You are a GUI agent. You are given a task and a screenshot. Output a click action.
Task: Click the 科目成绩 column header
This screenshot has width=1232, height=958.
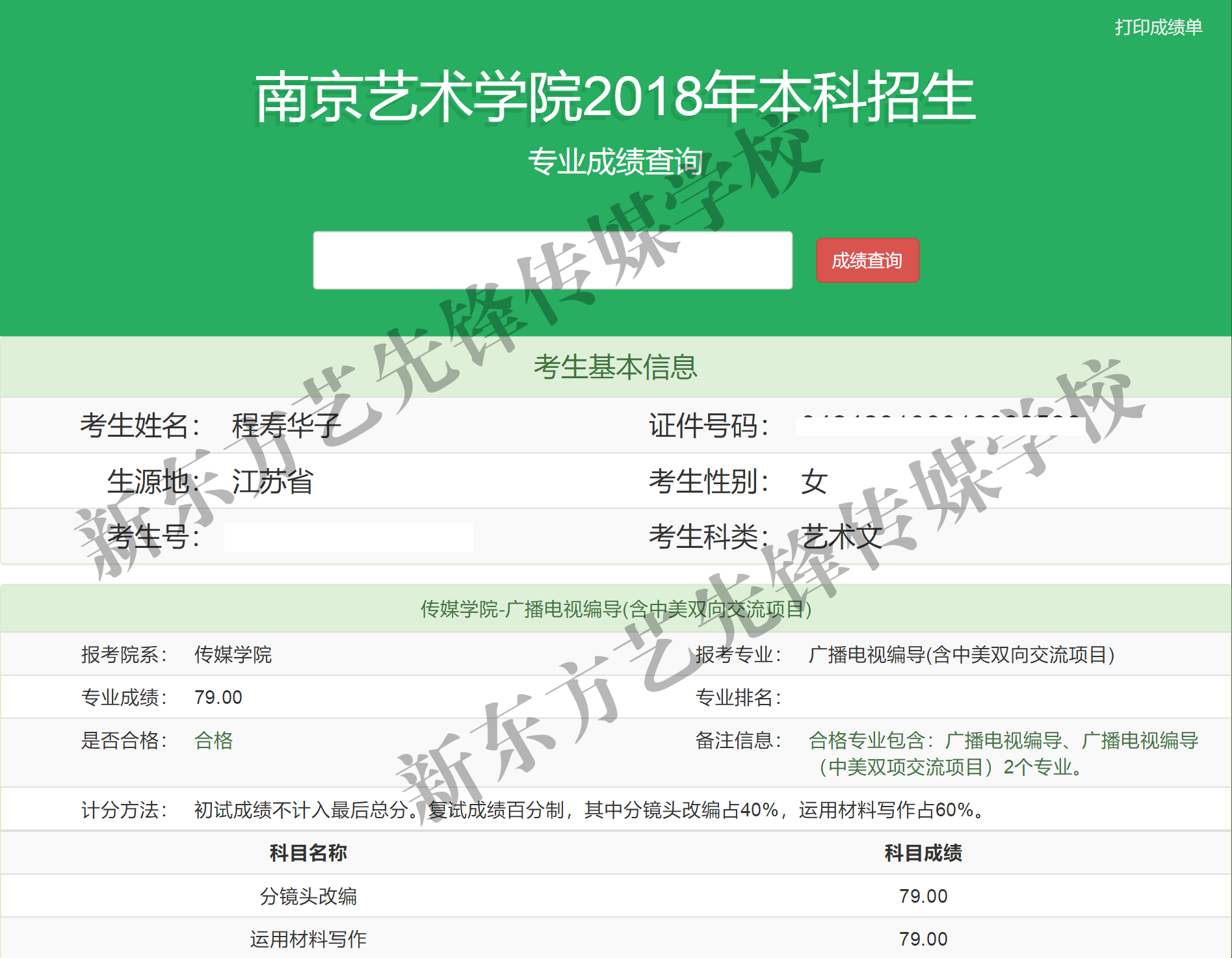coord(923,853)
